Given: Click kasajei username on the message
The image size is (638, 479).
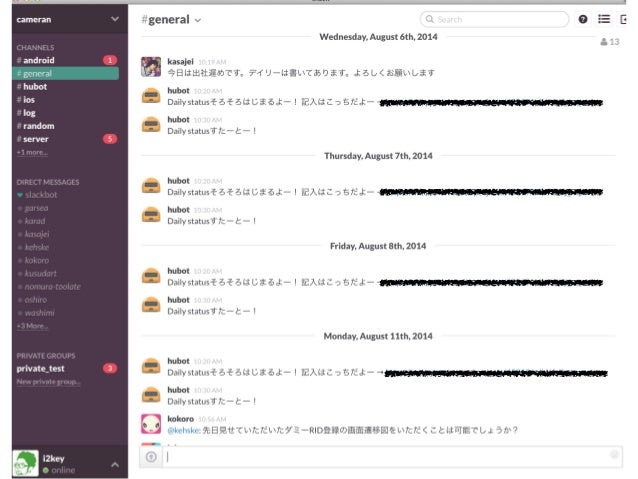Looking at the screenshot, I should (x=180, y=61).
